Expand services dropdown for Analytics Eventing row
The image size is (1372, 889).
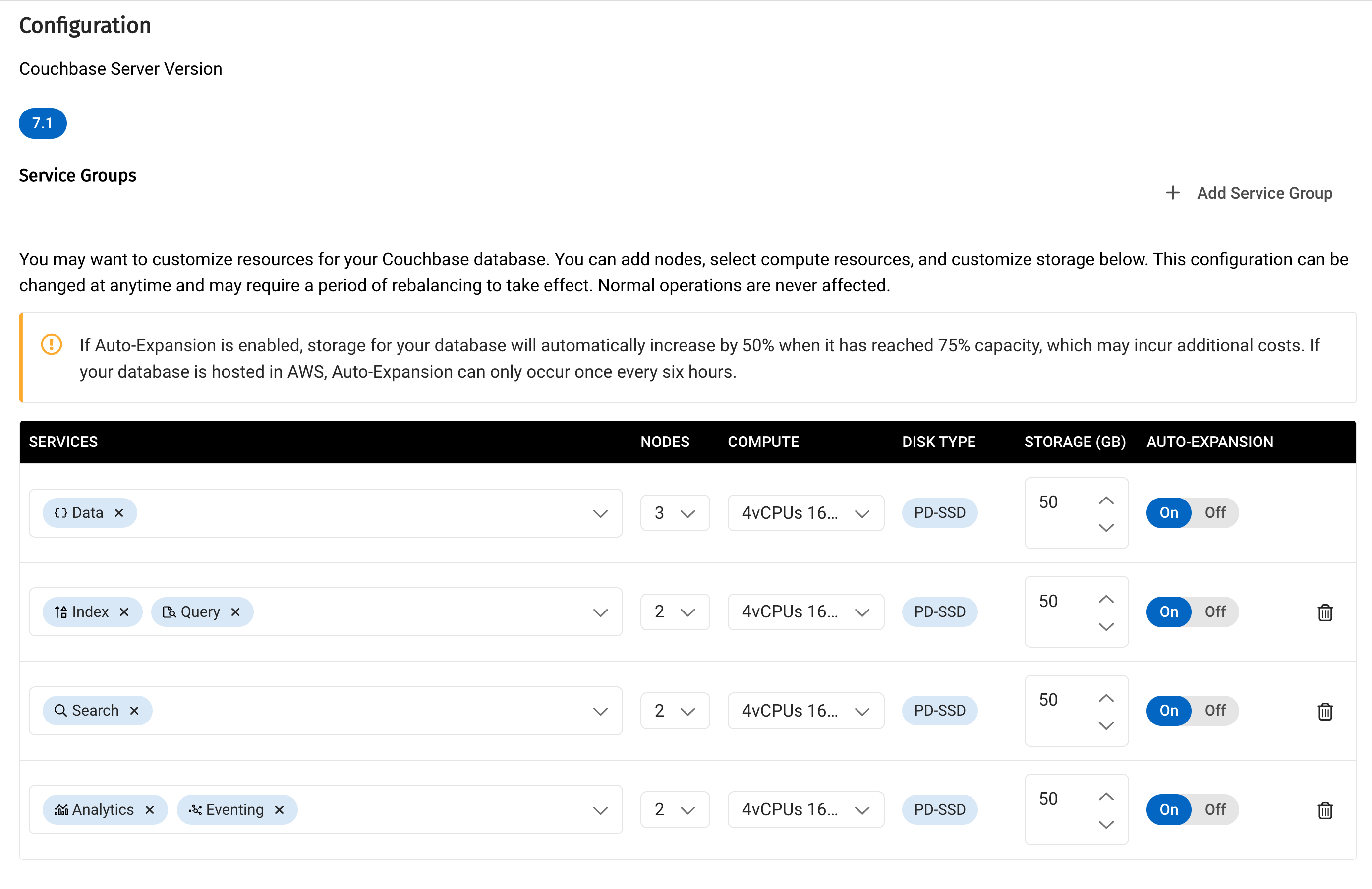point(600,810)
